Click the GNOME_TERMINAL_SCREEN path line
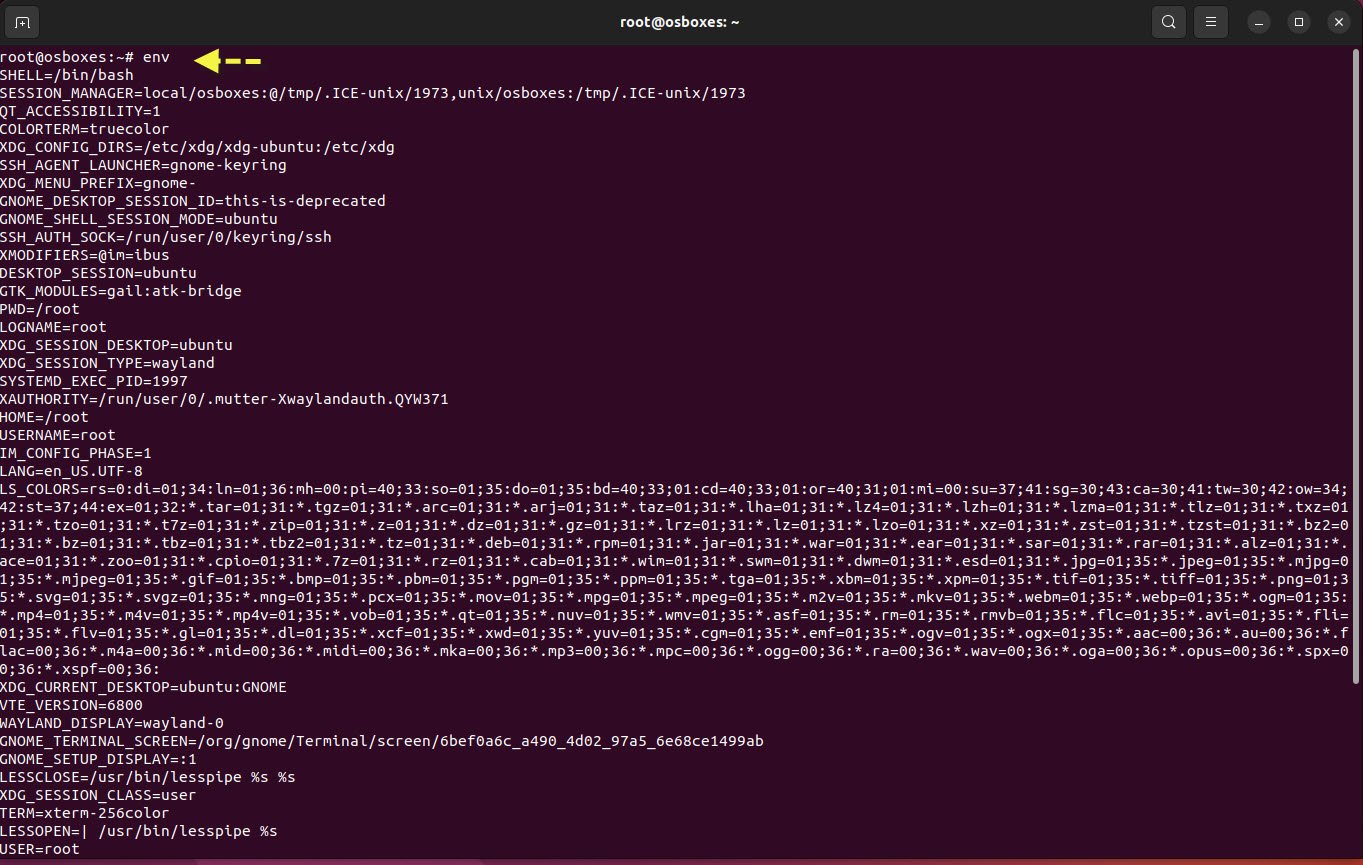The width and height of the screenshot is (1363, 865). (x=382, y=741)
